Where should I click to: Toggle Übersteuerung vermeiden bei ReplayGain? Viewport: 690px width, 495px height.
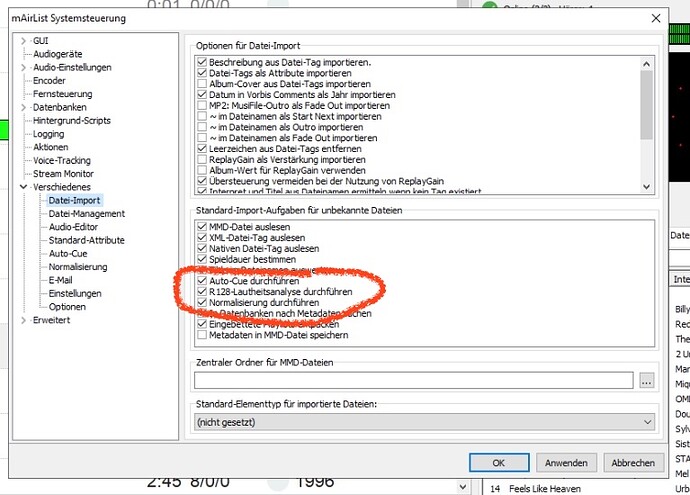pos(202,181)
